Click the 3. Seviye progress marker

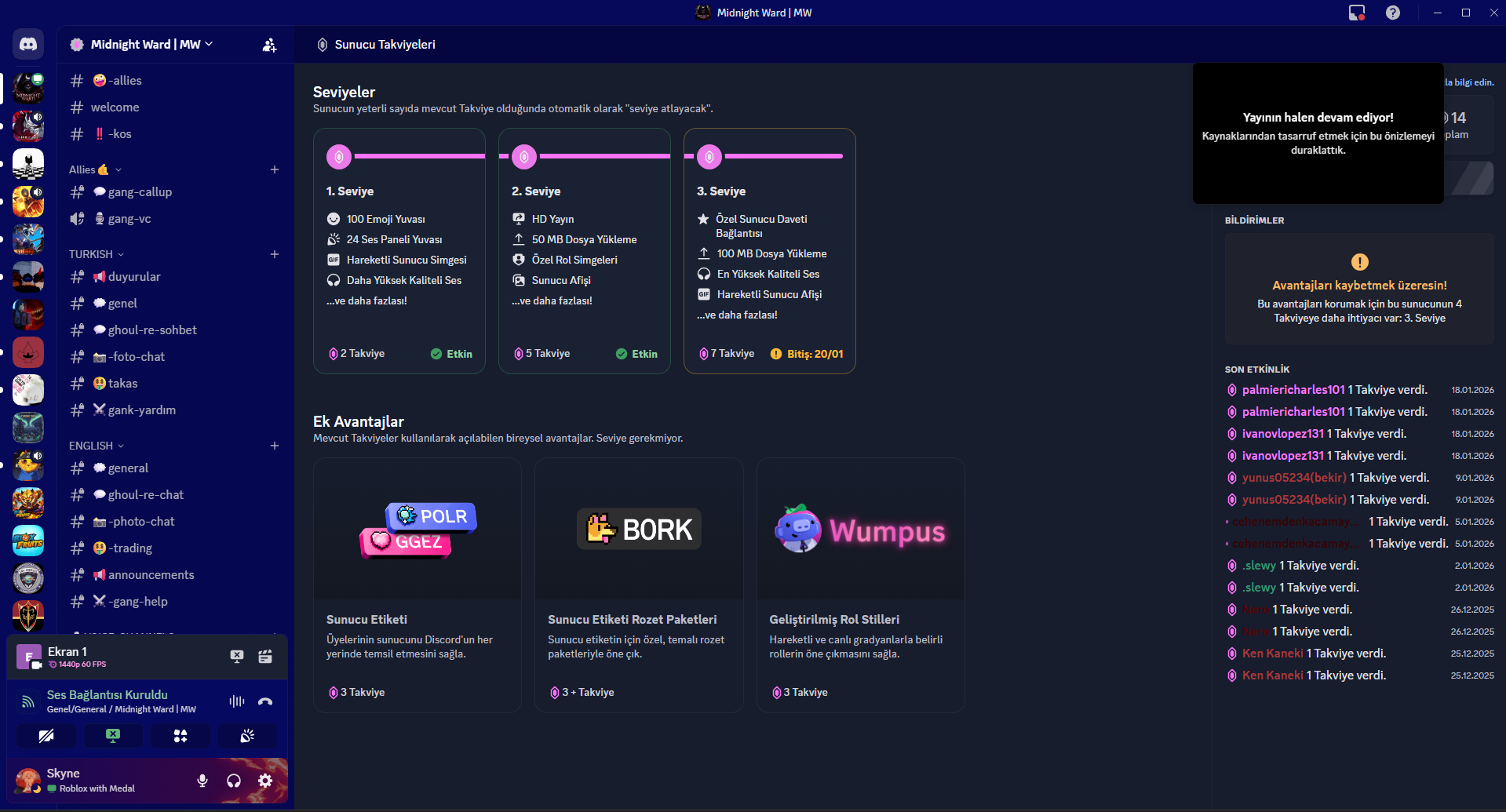709,157
